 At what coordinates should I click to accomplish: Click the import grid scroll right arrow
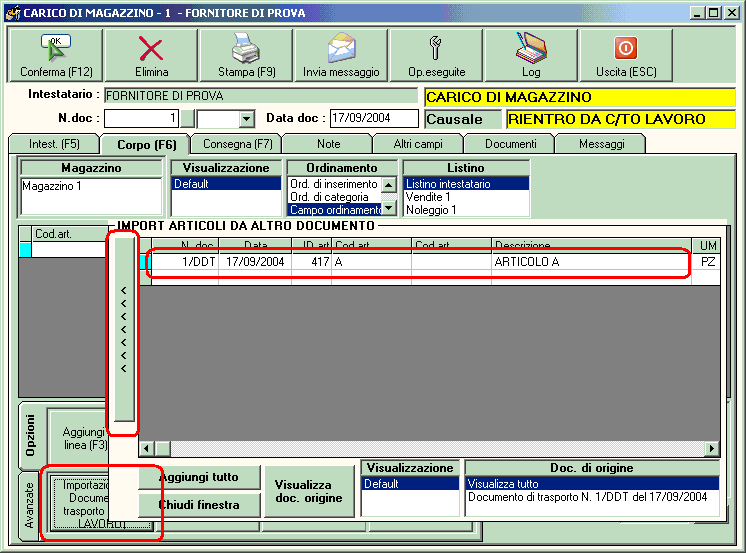coord(712,448)
